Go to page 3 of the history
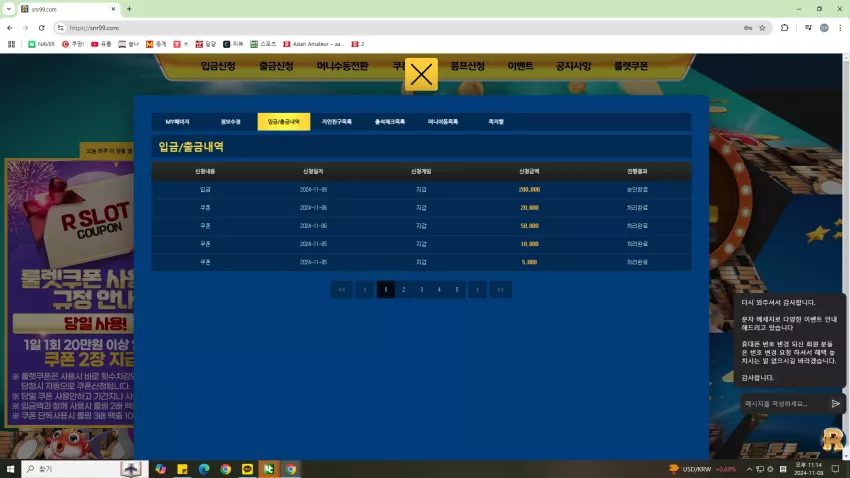850x478 pixels. coord(422,289)
